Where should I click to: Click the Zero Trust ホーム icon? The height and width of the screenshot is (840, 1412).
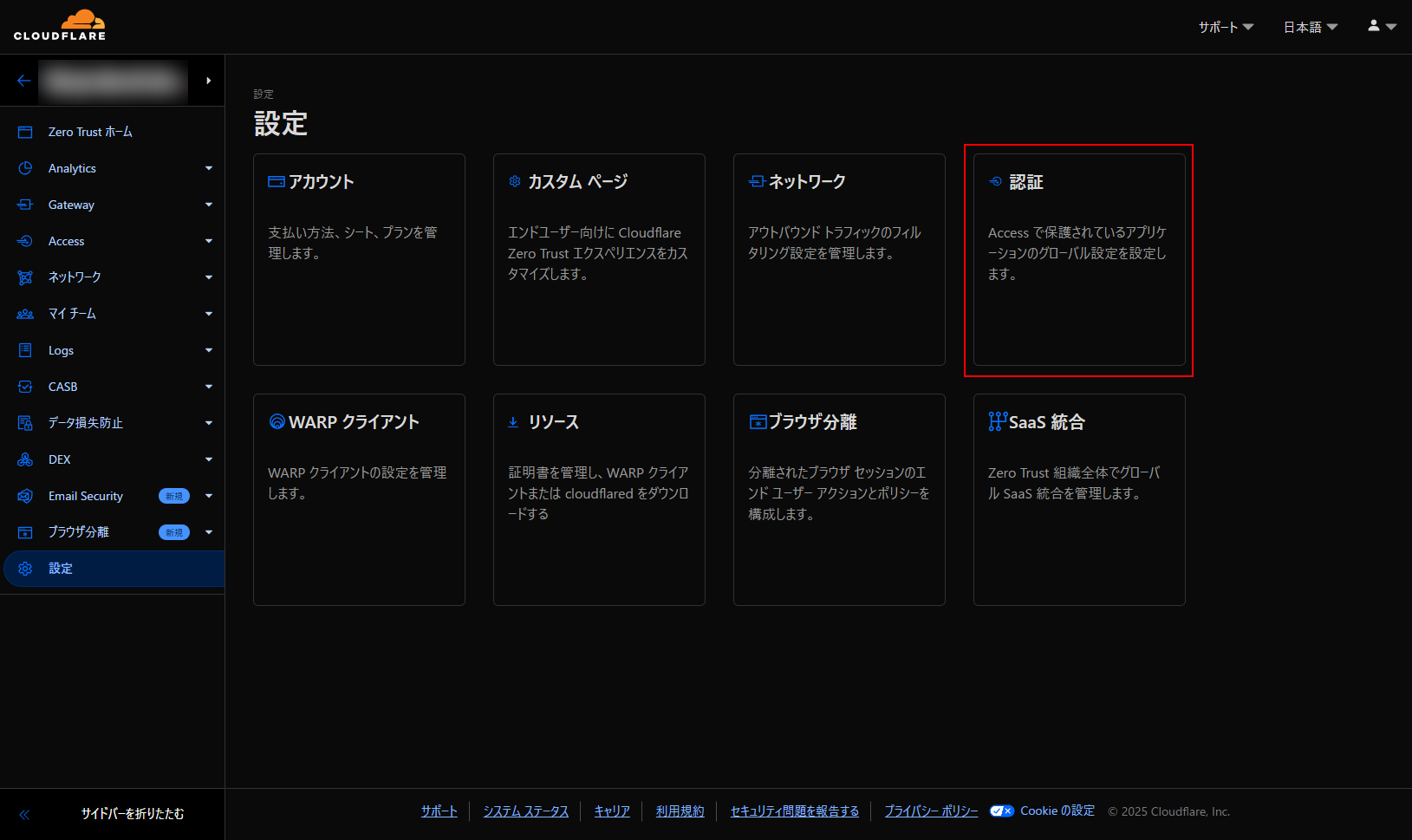(x=25, y=132)
